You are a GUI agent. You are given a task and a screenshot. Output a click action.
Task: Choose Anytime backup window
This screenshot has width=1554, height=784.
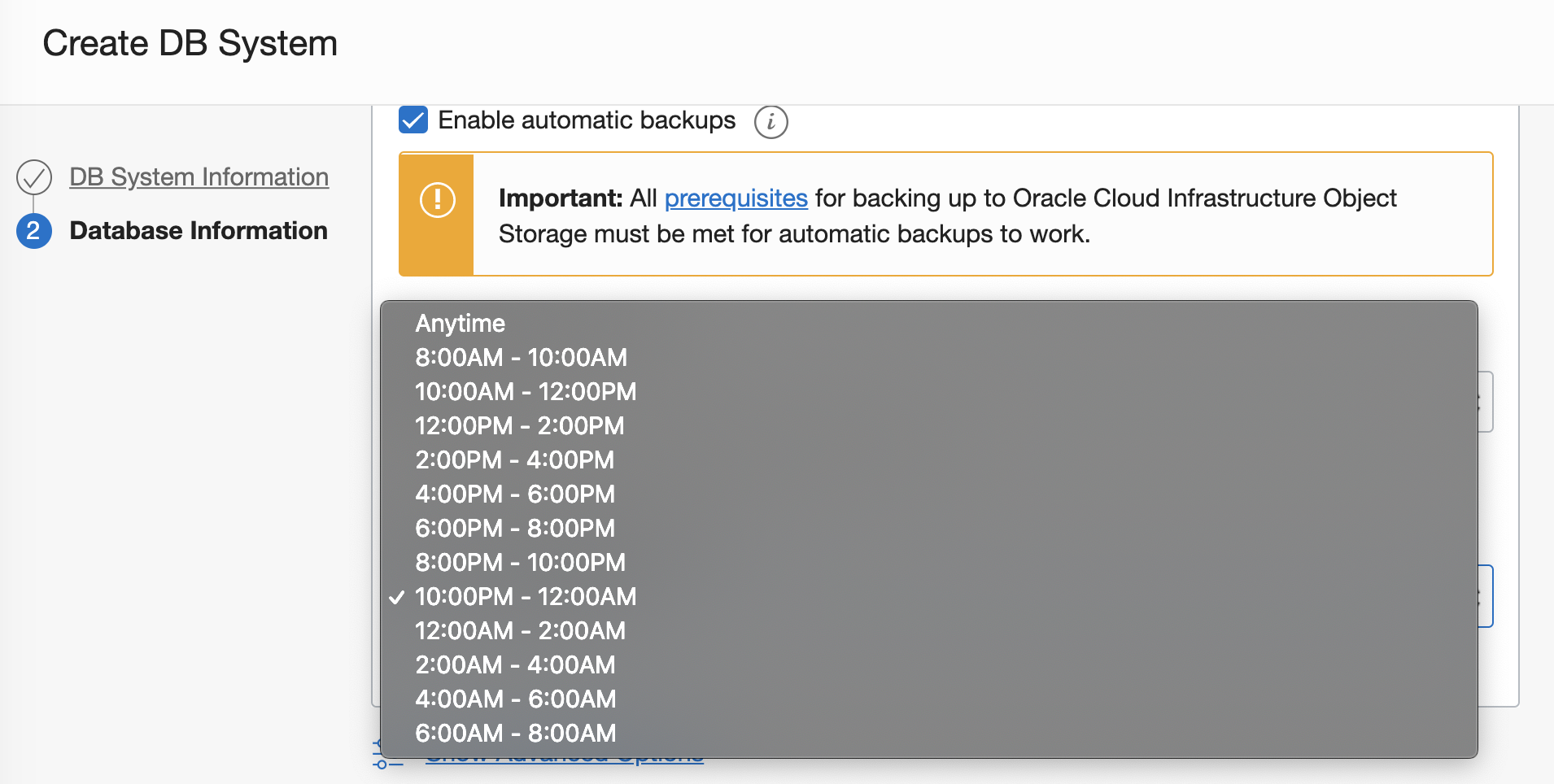(x=929, y=323)
